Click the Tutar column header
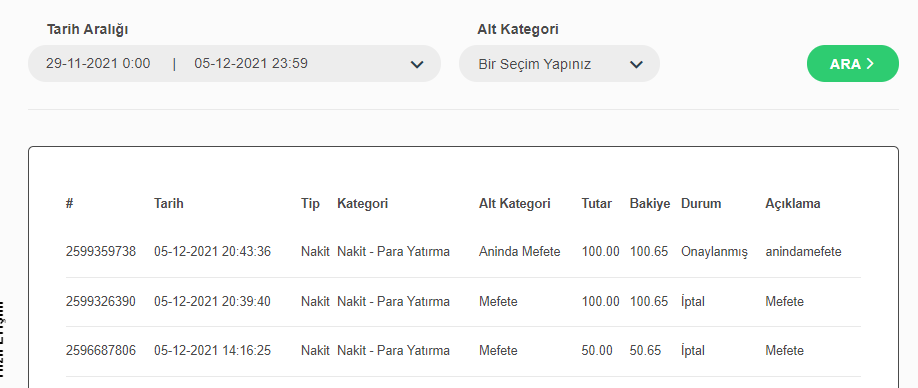 point(597,204)
